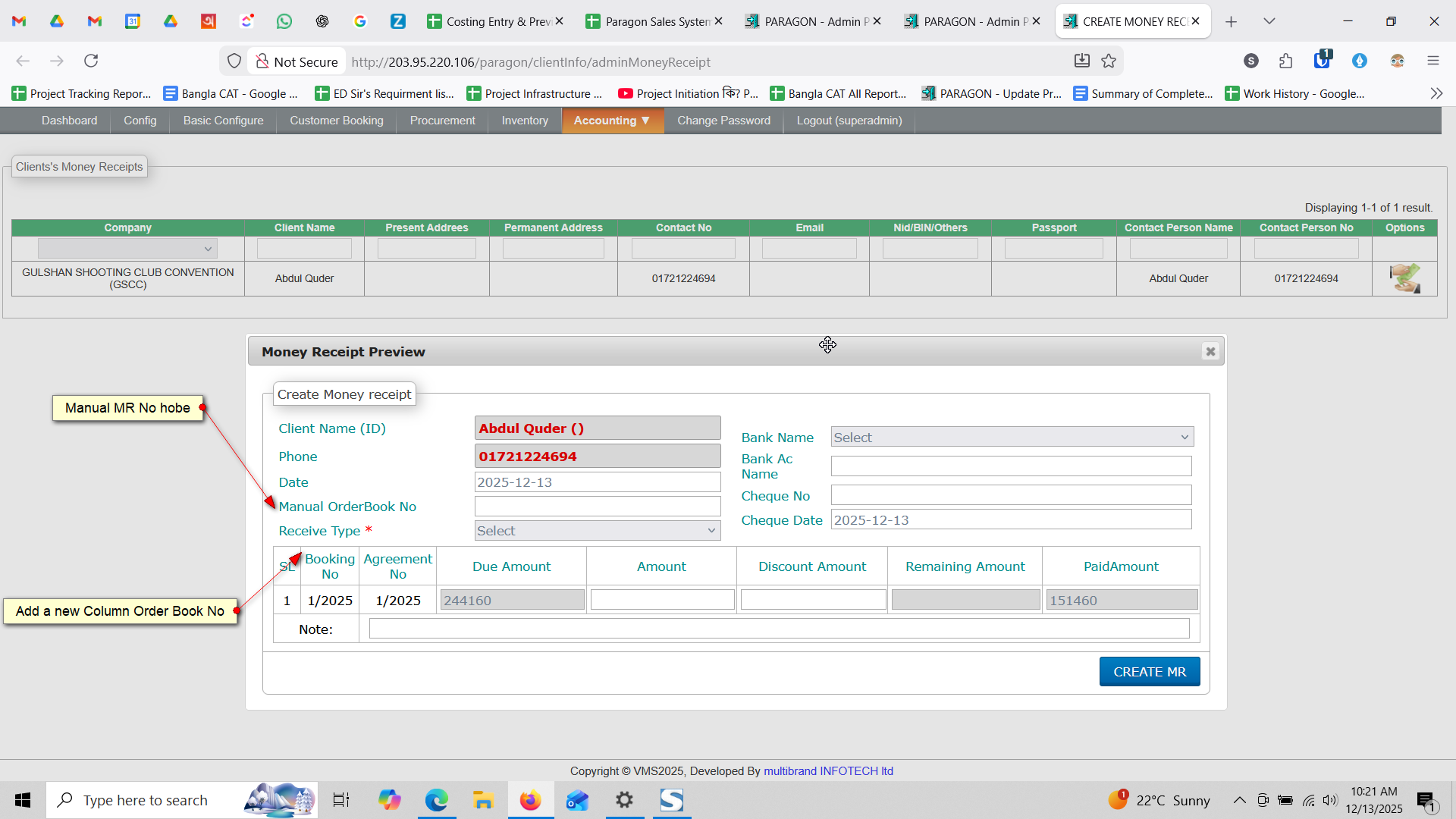This screenshot has height=819, width=1456.
Task: Go to the Customer Booking menu
Action: [x=336, y=121]
